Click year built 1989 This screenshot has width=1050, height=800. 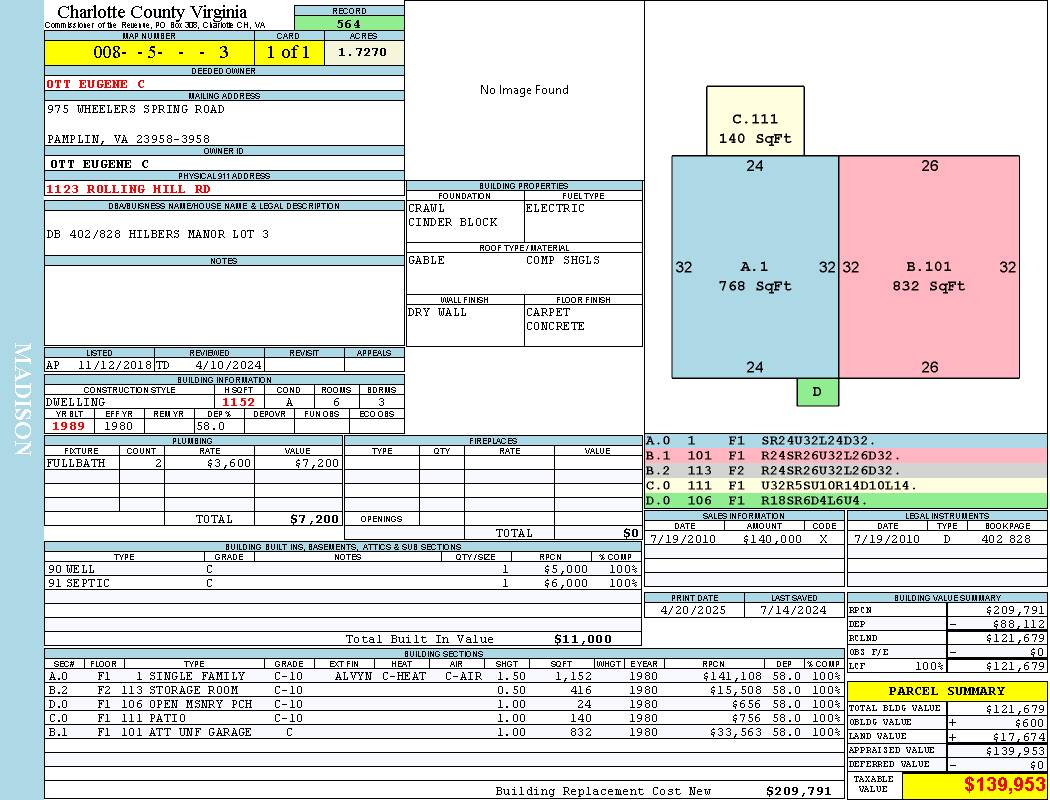tap(69, 426)
